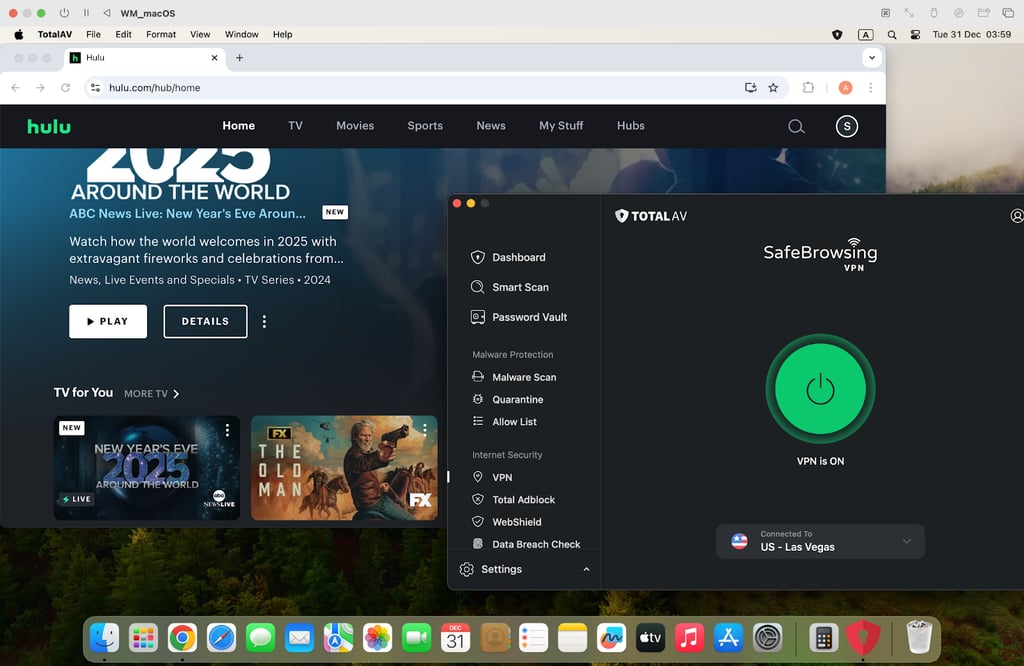Open Total Adblock section
The image size is (1024, 666).
513,500
